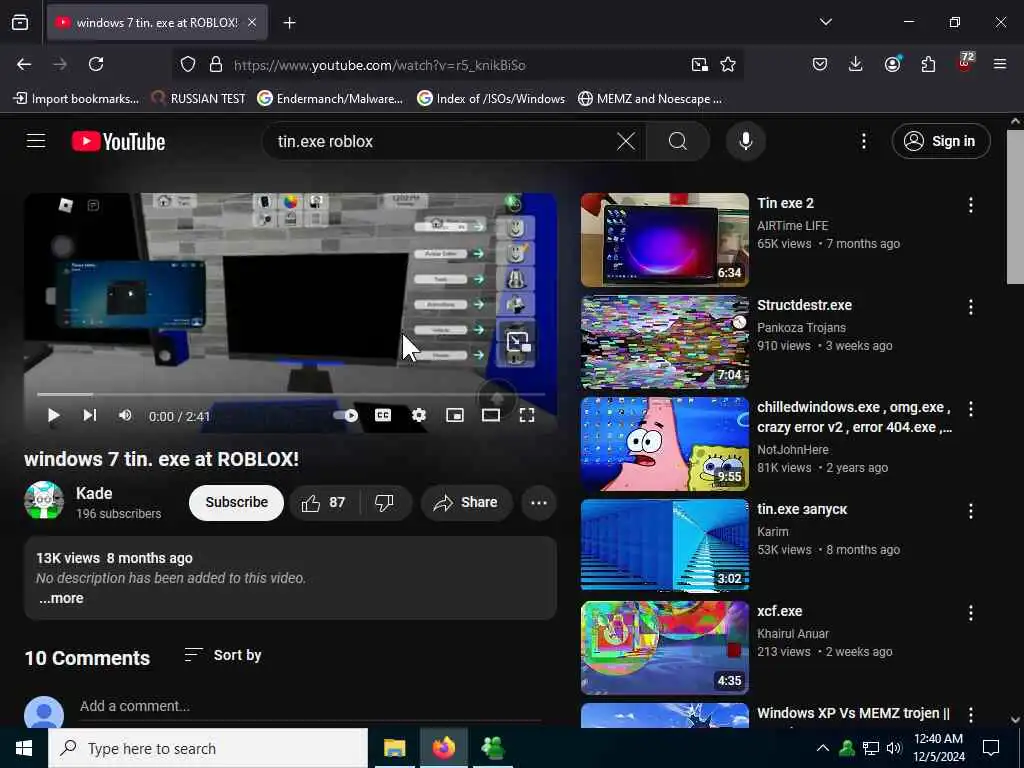Toggle the autoplay switch

point(345,415)
